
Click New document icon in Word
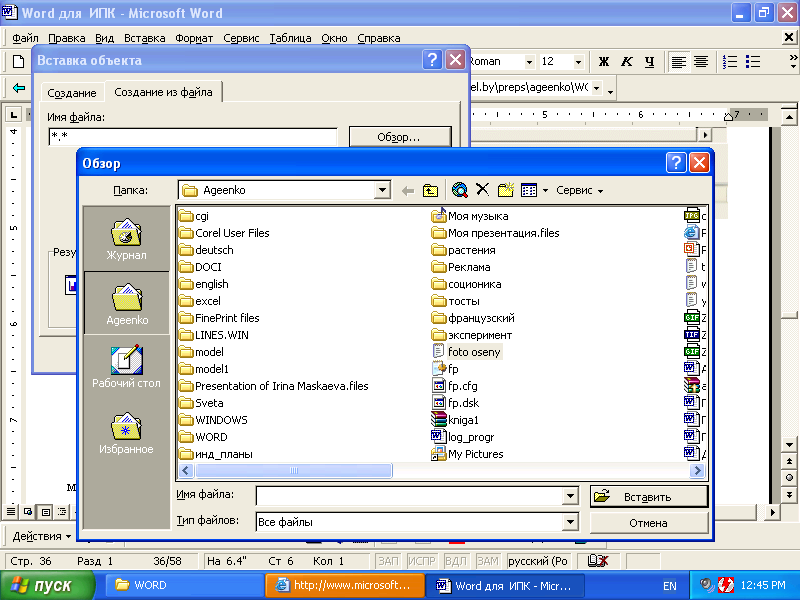[18, 62]
